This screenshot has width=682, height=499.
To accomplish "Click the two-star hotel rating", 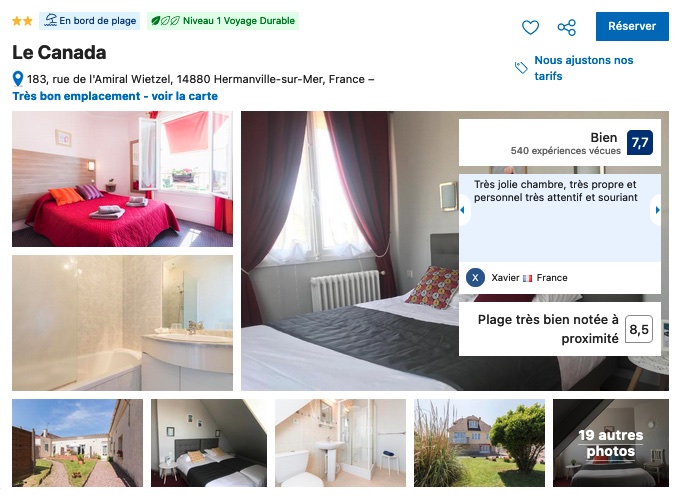I will [22, 21].
